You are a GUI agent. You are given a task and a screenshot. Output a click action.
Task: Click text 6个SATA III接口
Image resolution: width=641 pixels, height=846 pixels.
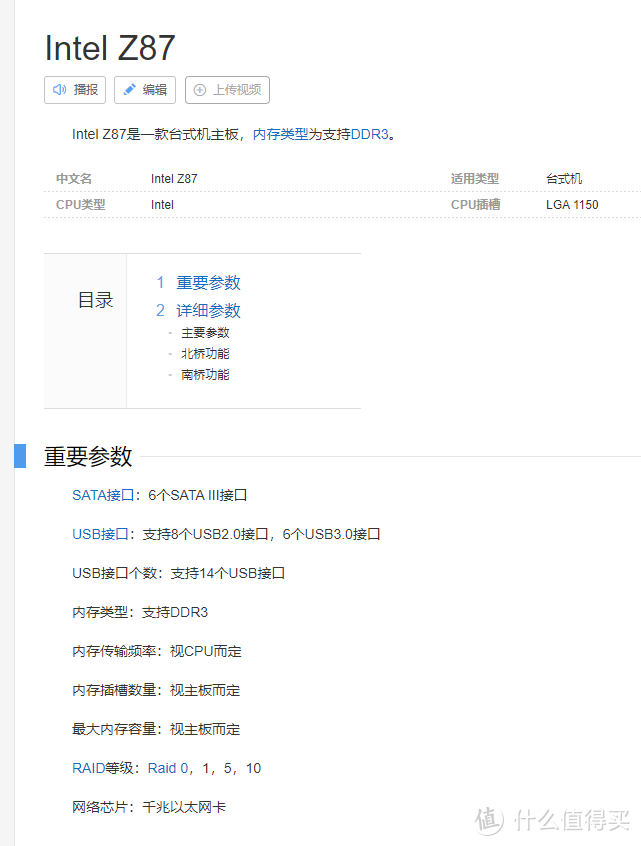197,495
